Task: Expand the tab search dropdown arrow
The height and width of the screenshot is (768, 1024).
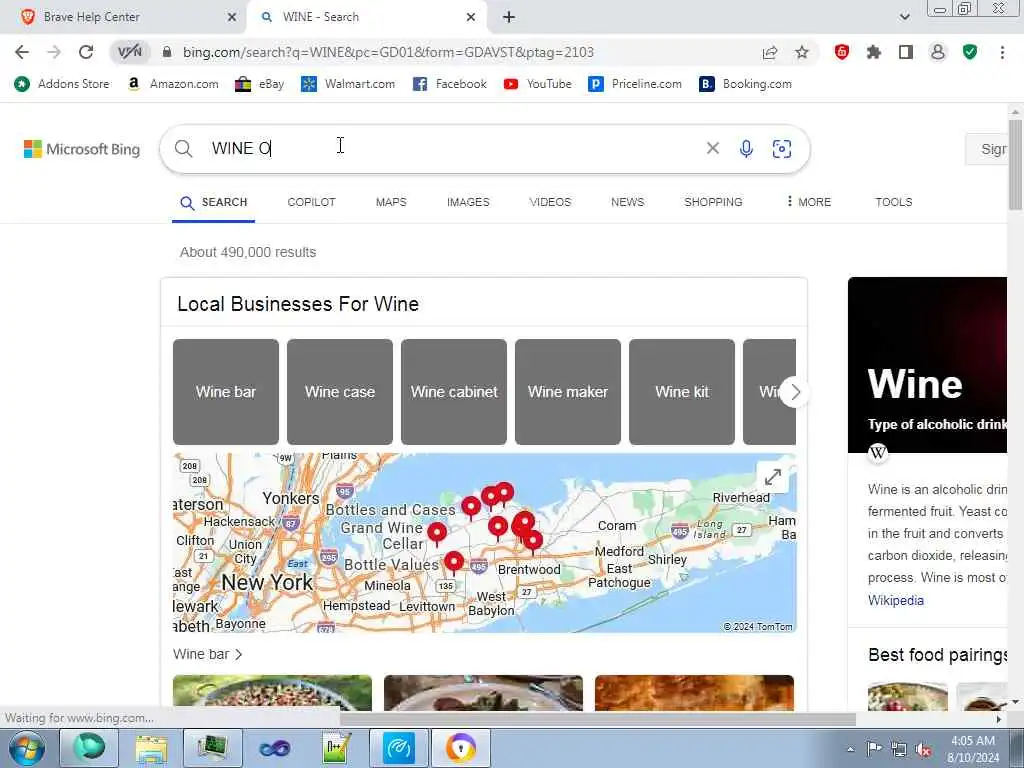Action: [904, 17]
